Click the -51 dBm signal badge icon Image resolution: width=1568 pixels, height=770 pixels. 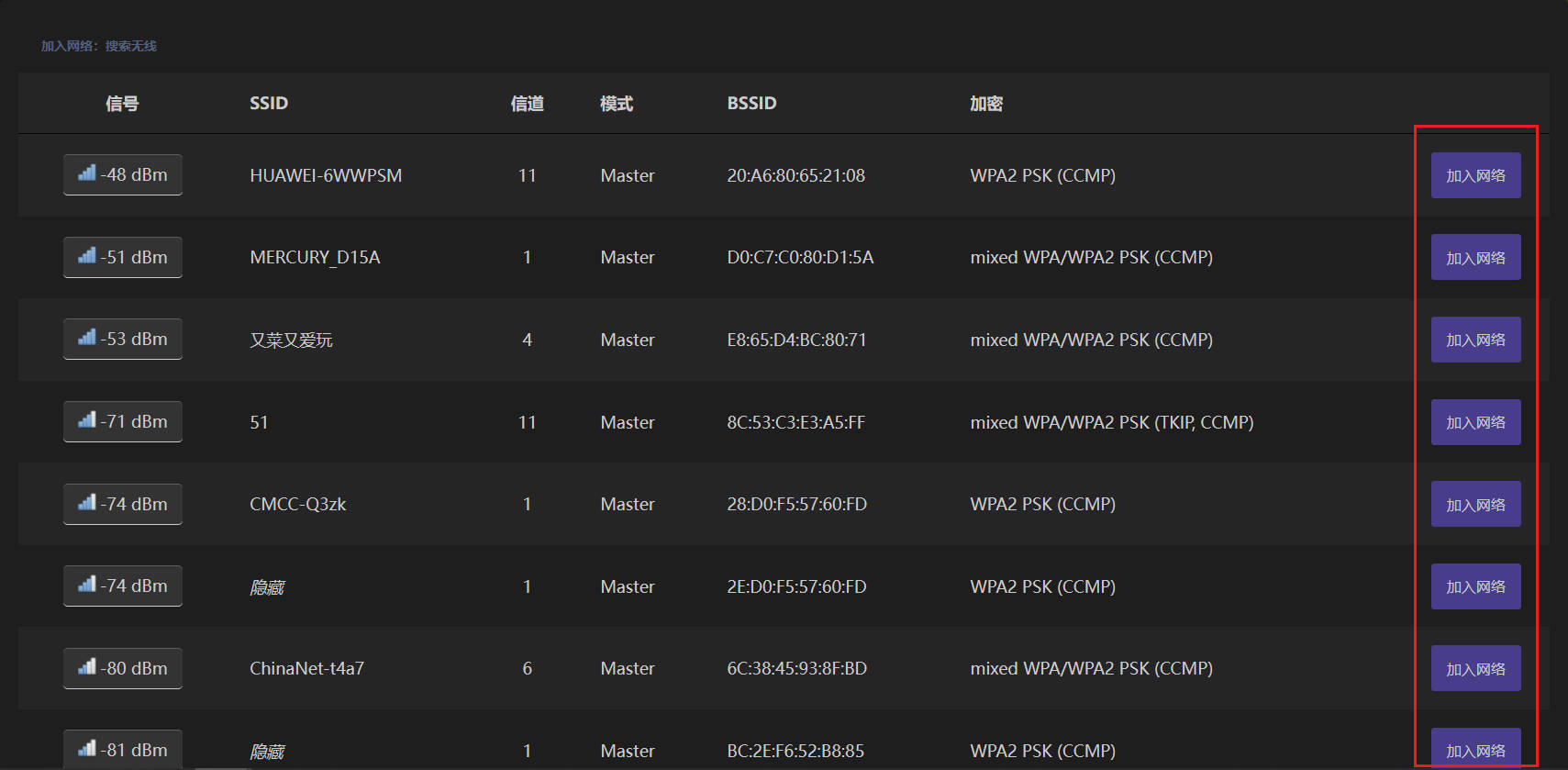87,256
